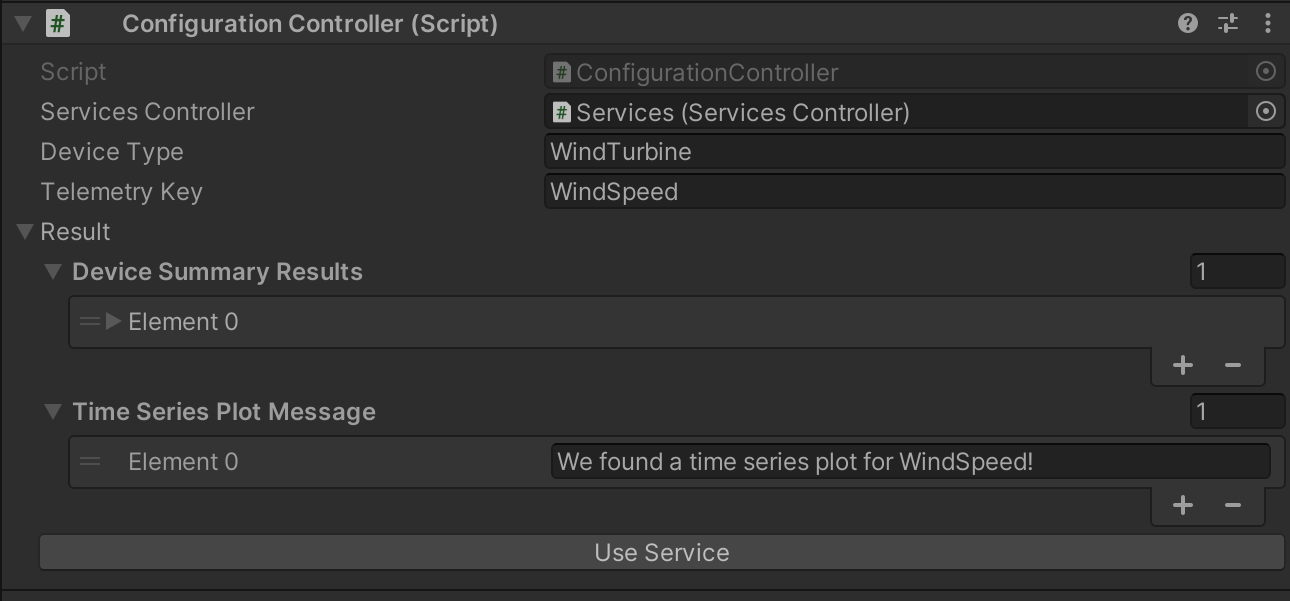Open the component presets sliders icon
Viewport: 1290px width, 601px height.
point(1228,23)
